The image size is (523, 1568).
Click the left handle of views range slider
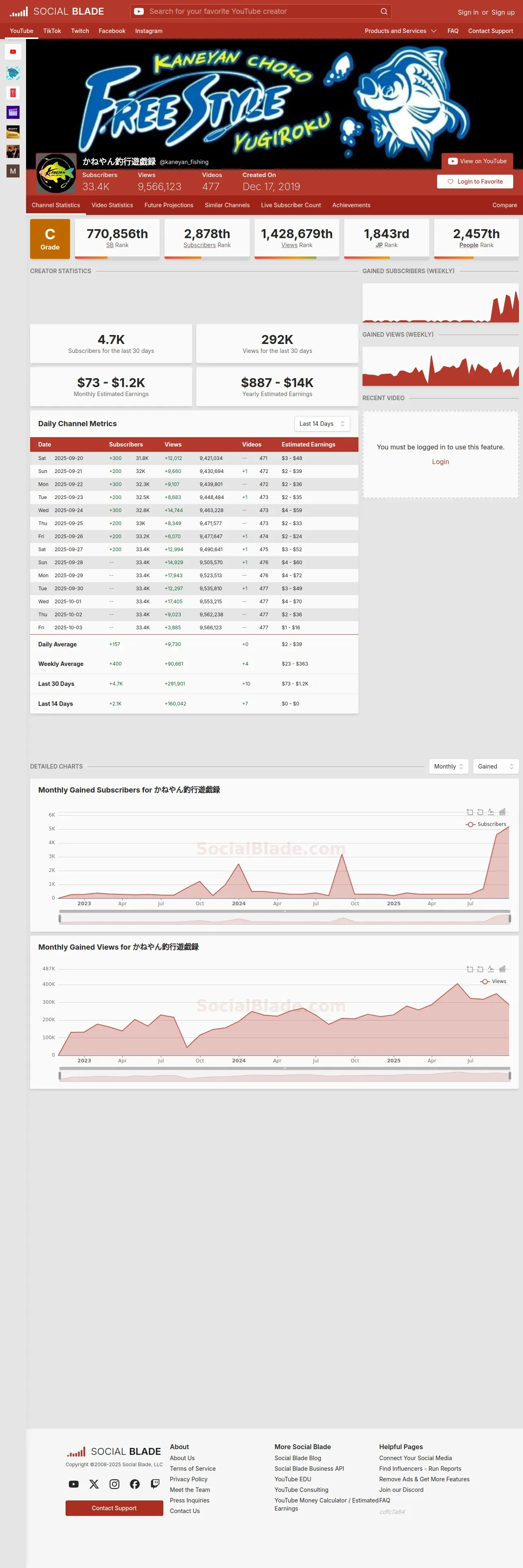[x=59, y=1075]
